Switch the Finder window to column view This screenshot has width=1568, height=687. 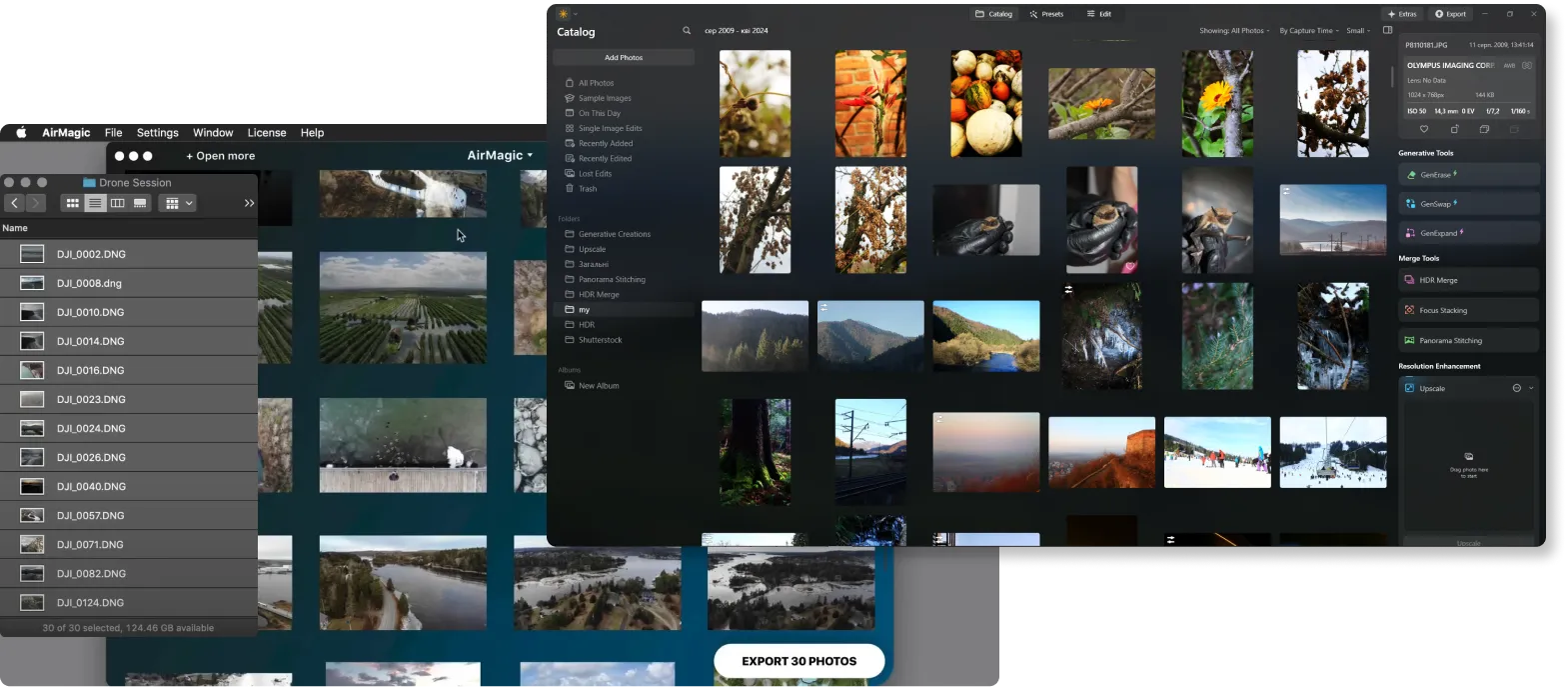[117, 203]
